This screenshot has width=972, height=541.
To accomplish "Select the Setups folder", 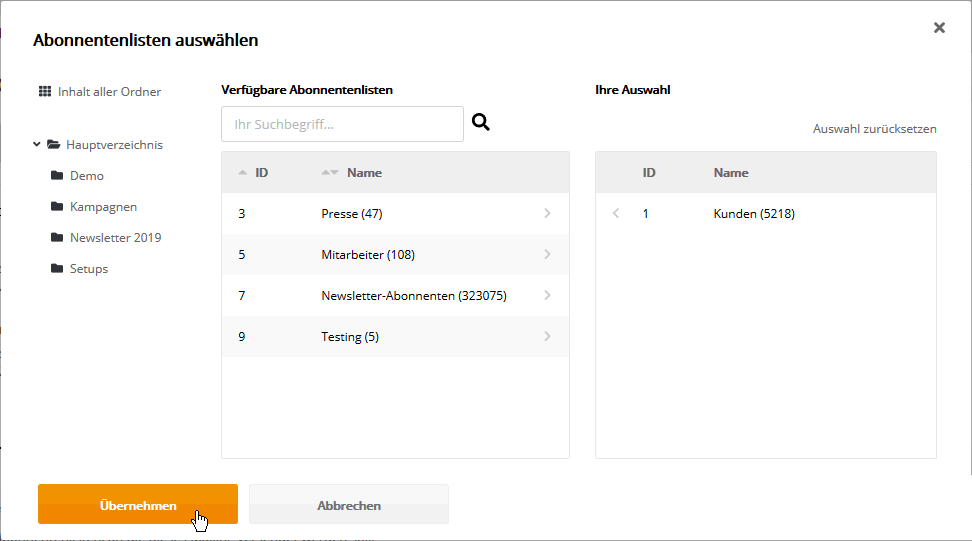I will click(x=89, y=268).
